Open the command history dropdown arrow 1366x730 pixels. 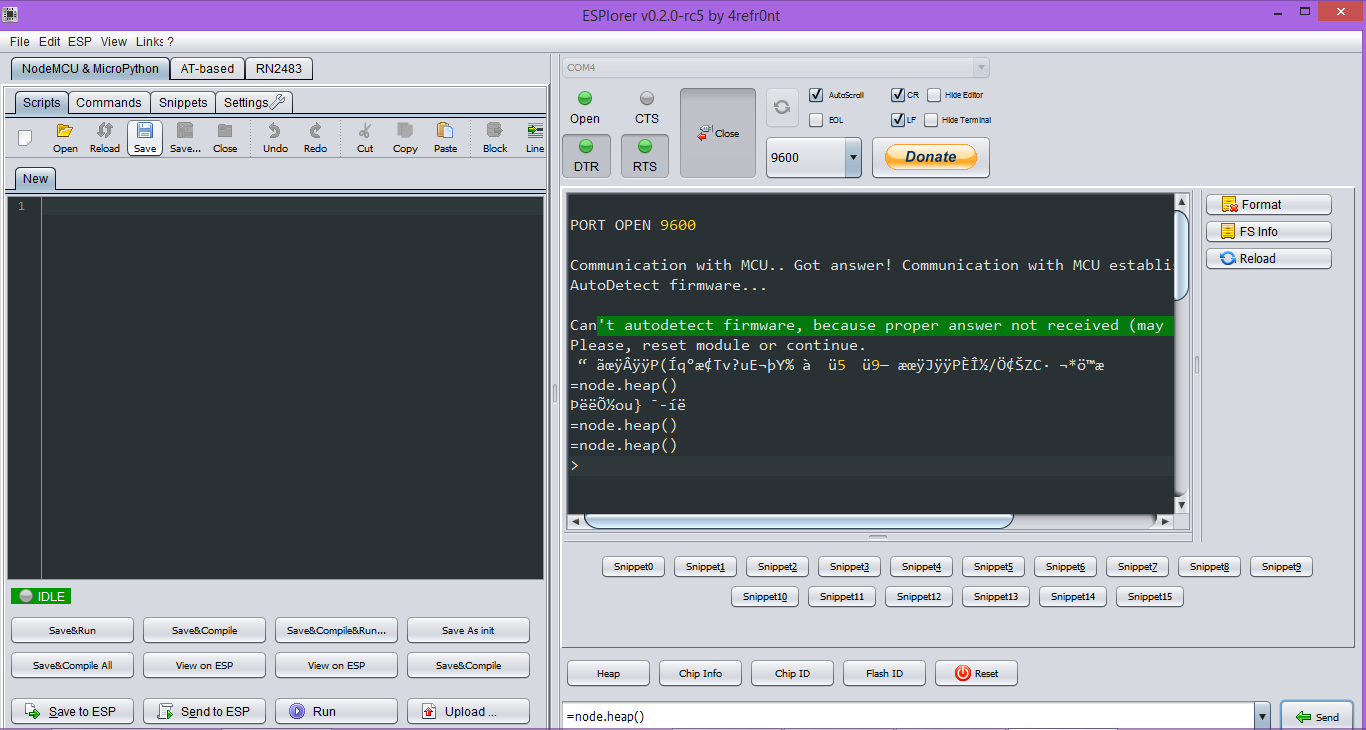1262,716
